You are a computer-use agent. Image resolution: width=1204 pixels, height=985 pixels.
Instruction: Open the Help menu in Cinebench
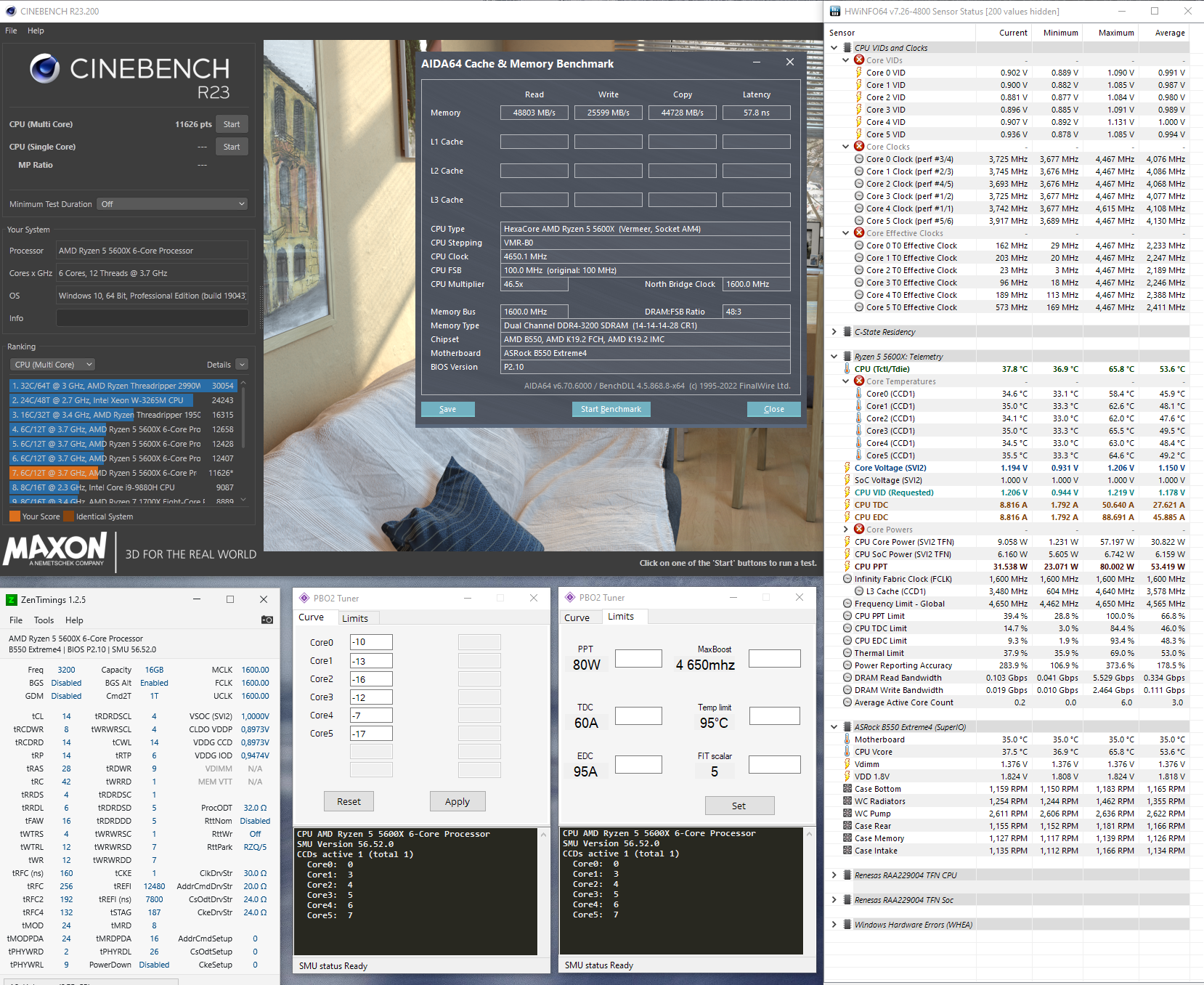click(x=36, y=31)
